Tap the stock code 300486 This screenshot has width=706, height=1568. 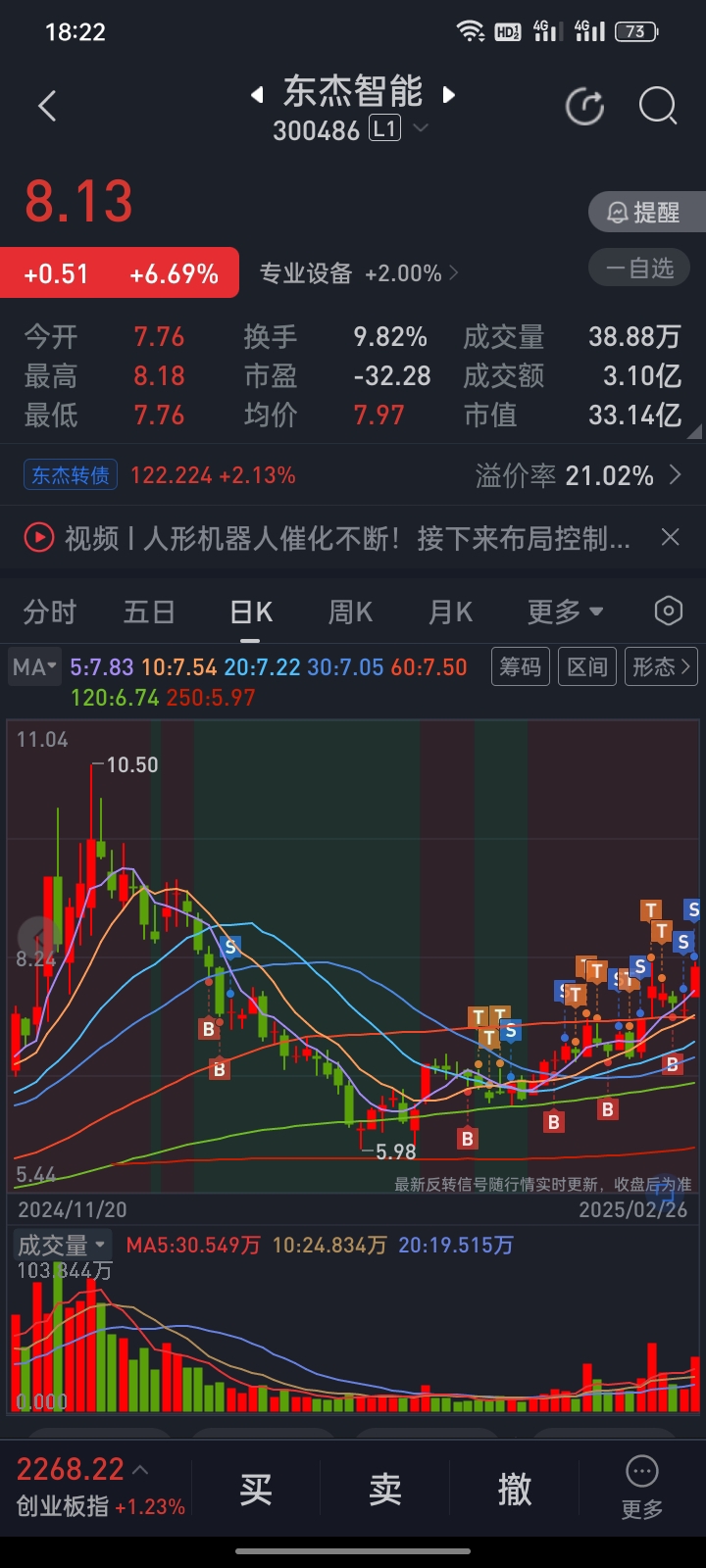click(316, 130)
